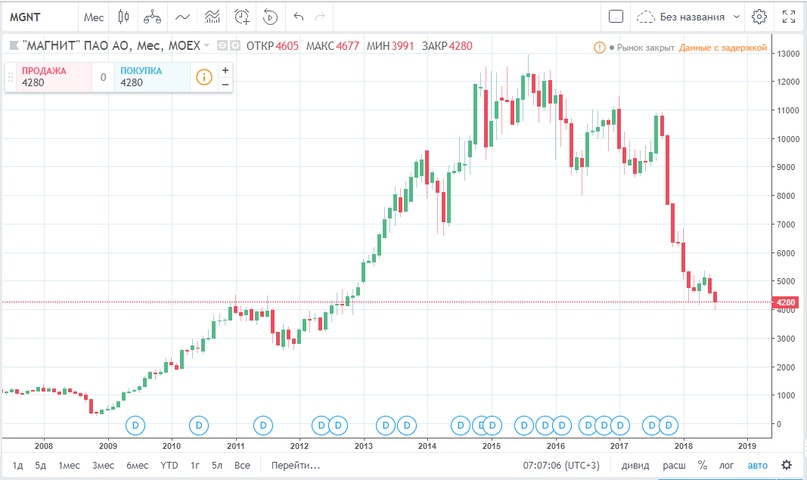The height and width of the screenshot is (480, 807).
Task: Open the financials/templates chart icon
Action: [x=211, y=17]
